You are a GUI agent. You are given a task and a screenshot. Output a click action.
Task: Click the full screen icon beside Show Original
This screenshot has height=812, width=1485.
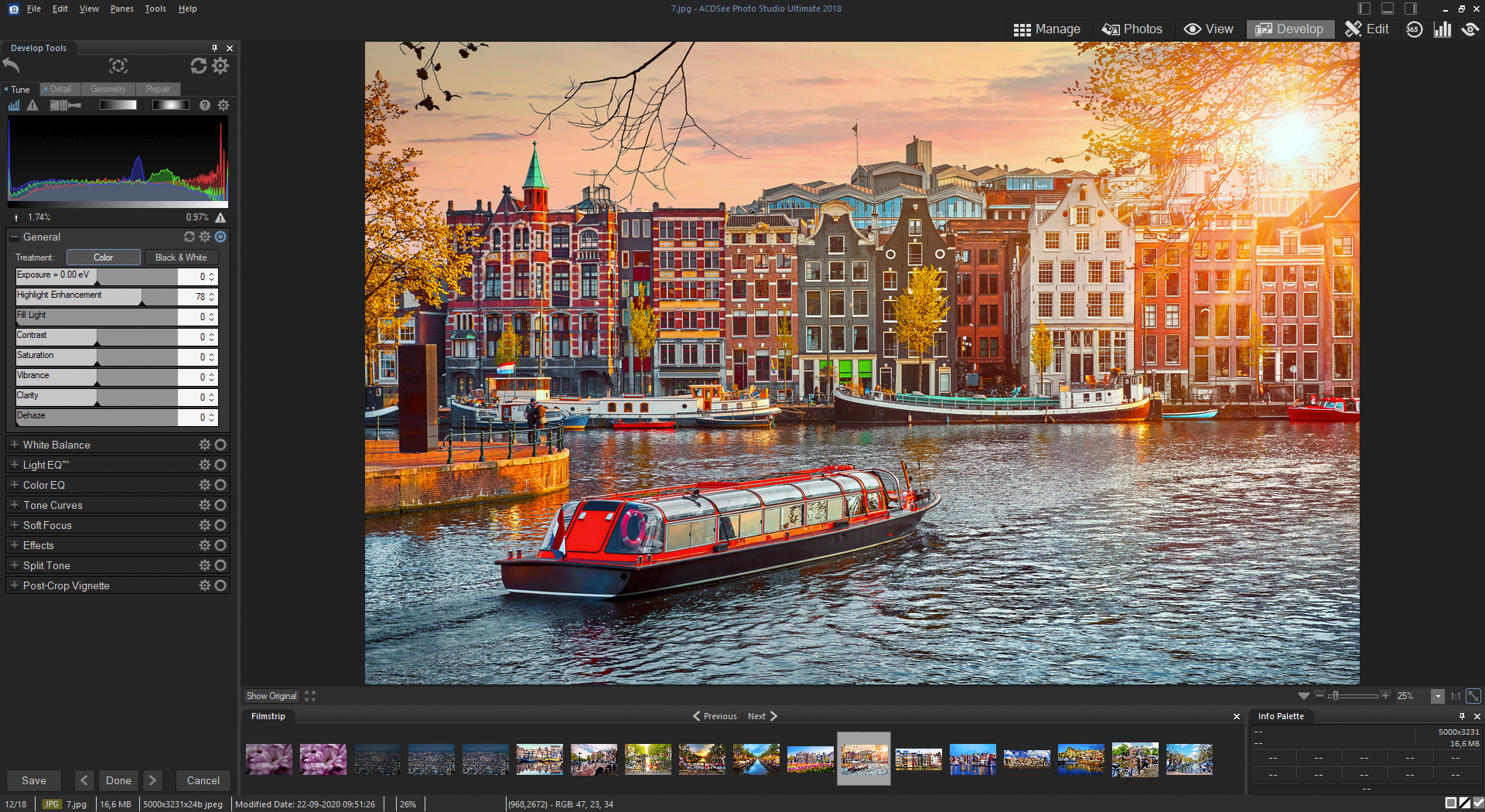tap(310, 696)
